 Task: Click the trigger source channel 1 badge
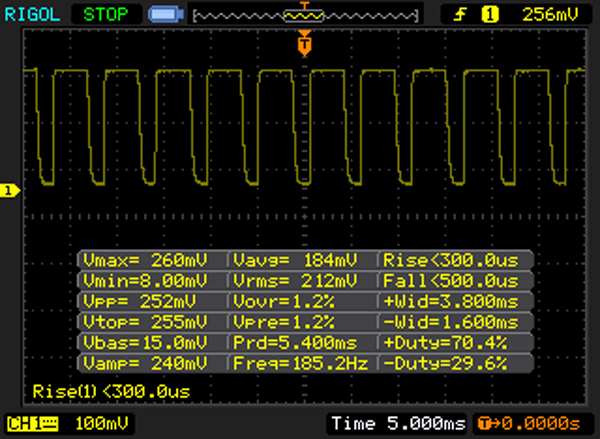(490, 15)
